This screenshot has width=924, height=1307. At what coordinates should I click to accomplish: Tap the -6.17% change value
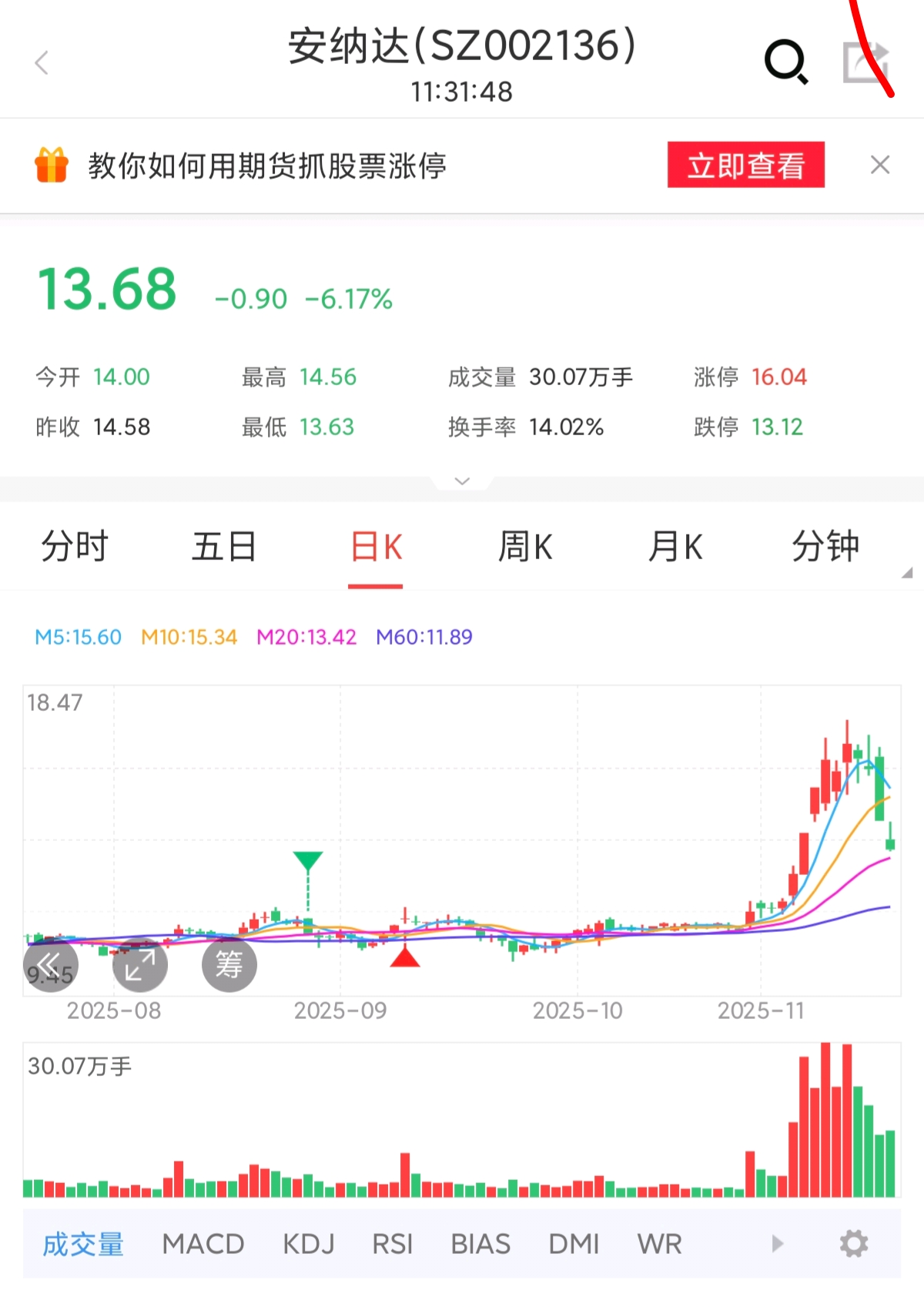(x=349, y=299)
